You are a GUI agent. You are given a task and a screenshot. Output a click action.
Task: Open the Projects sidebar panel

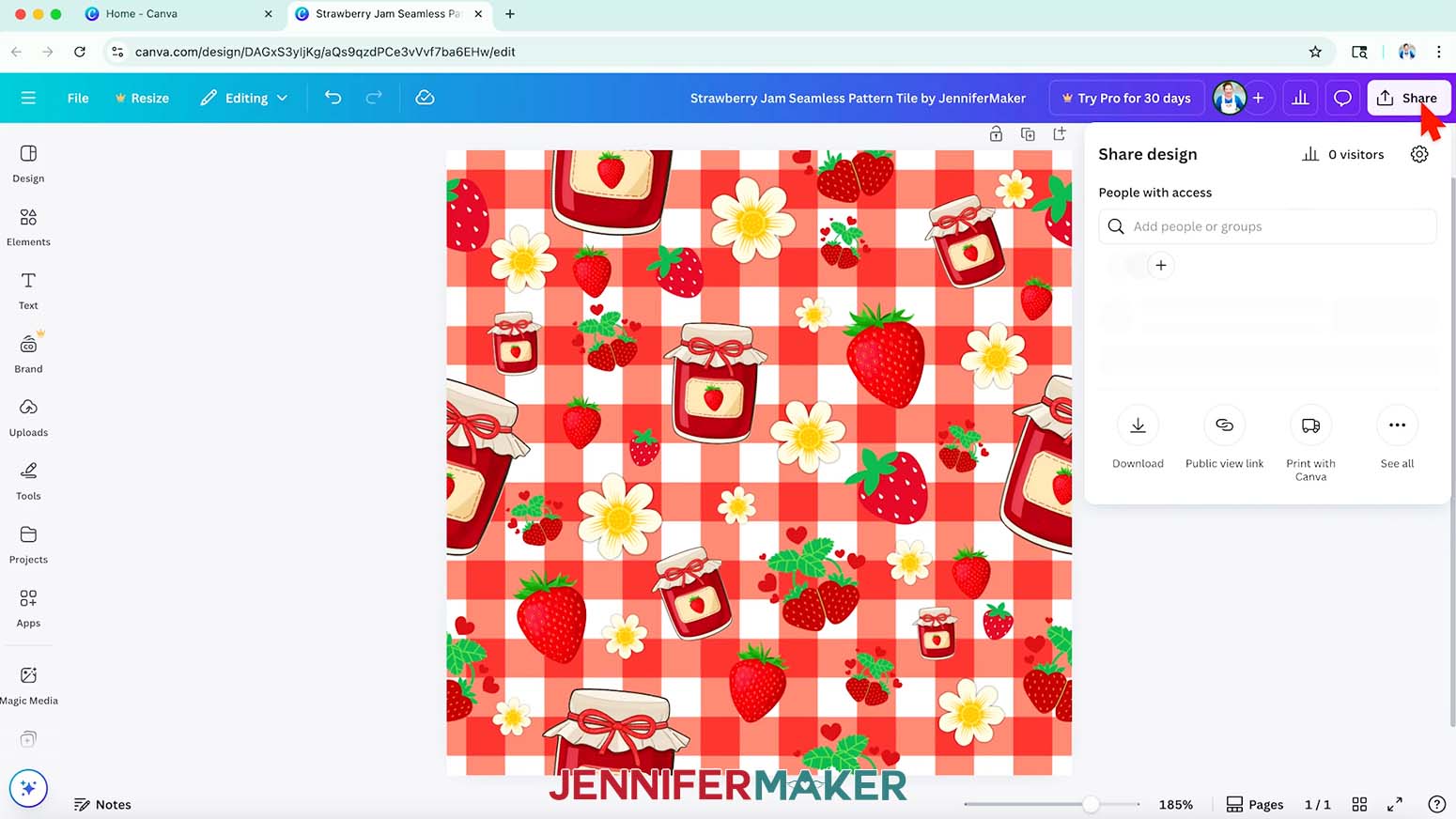(x=28, y=545)
